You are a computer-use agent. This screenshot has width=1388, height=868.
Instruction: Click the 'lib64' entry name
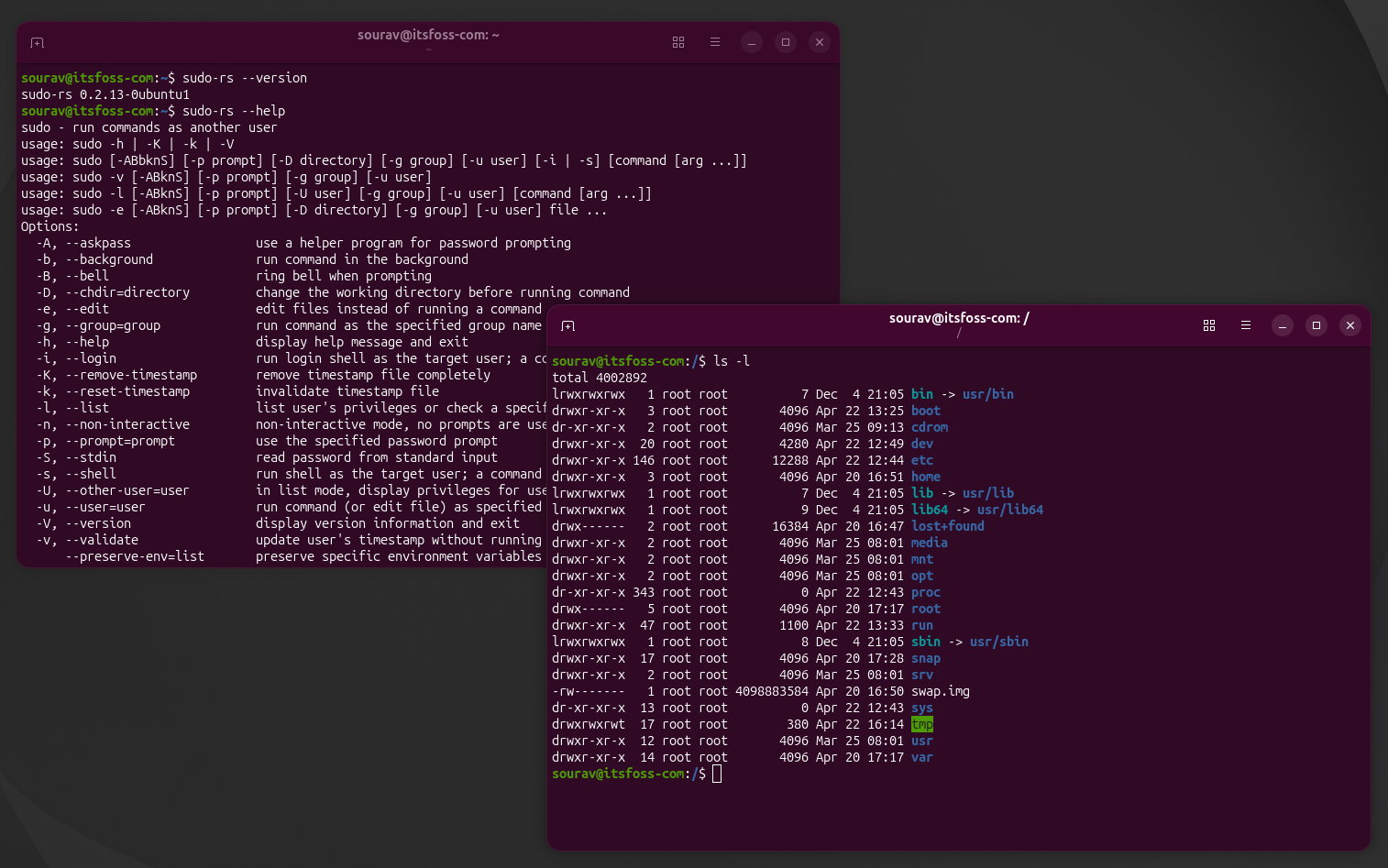930,510
